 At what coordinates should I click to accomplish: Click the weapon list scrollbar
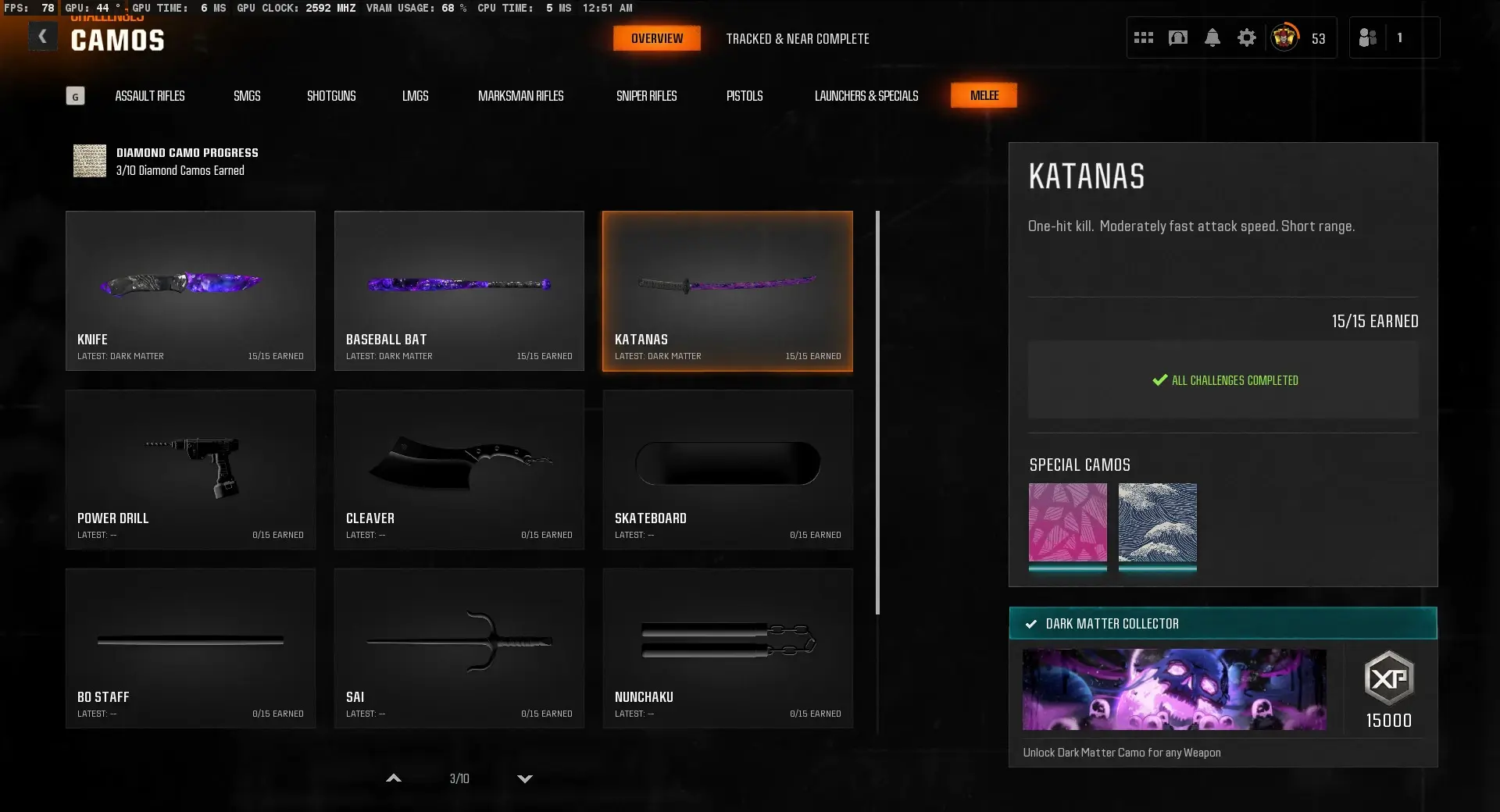pyautogui.click(x=877, y=412)
